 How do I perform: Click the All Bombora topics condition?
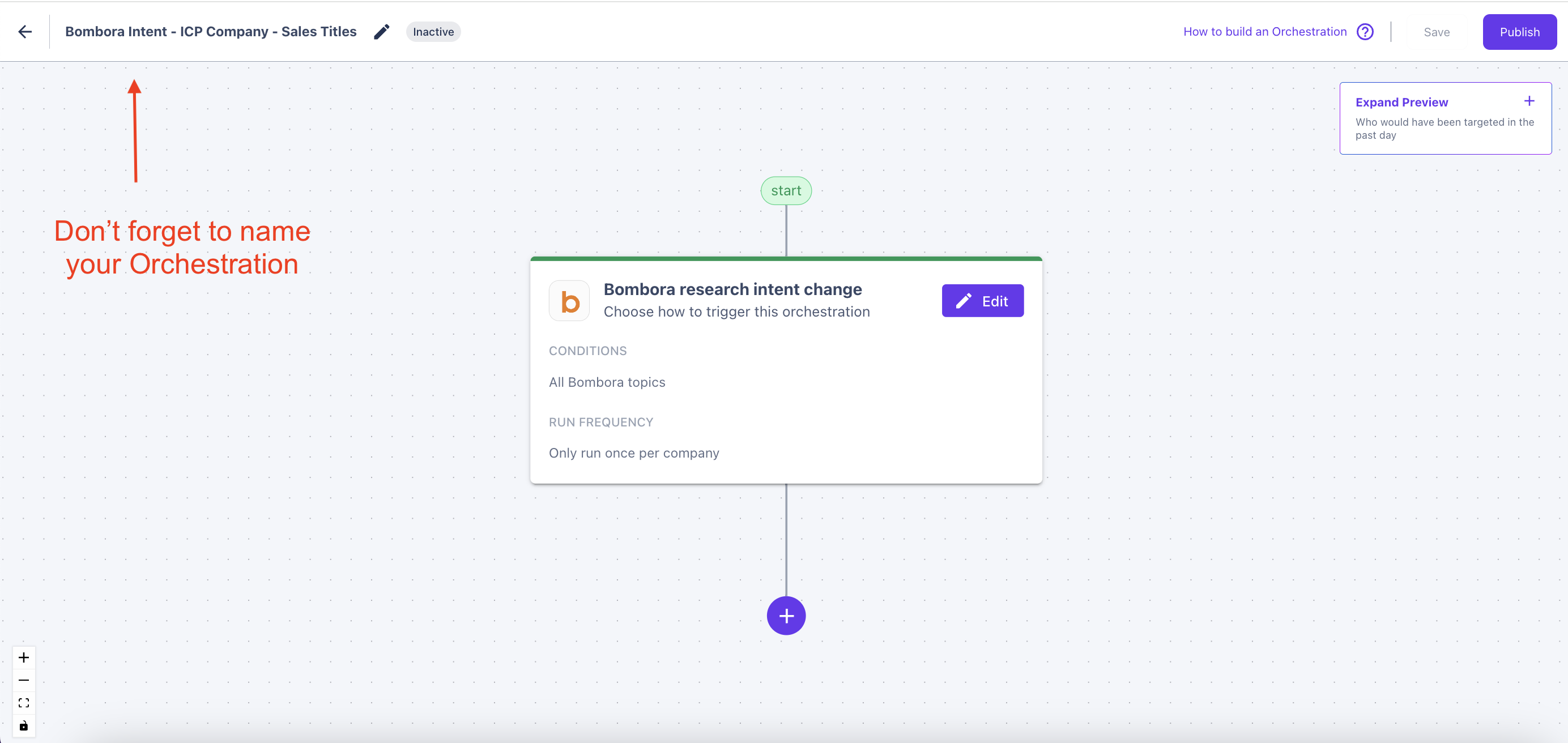point(607,382)
